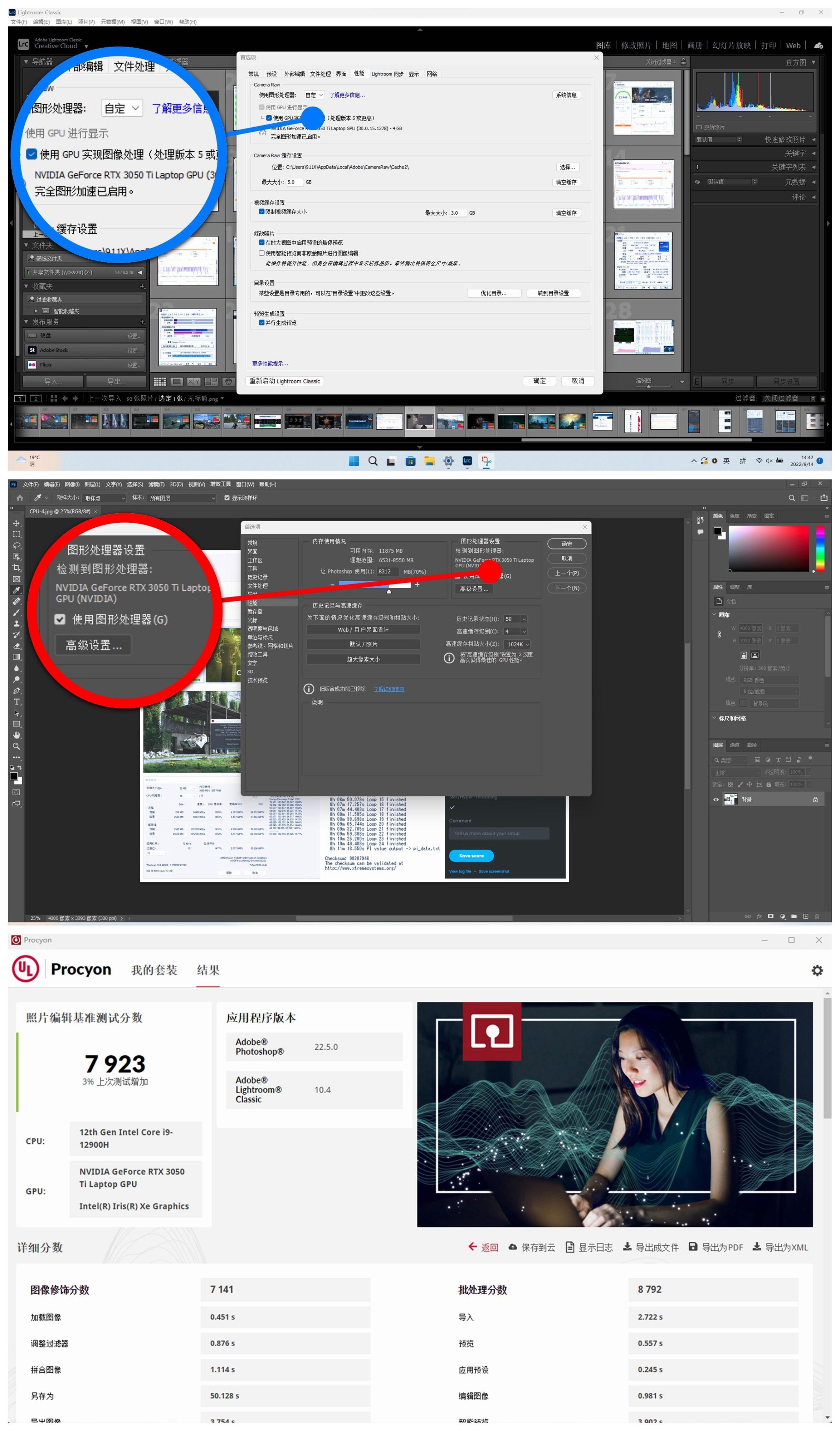Toggle 并行生成预览 checkbox in Lightroom preferences
The height and width of the screenshot is (1431, 840).
[x=261, y=323]
